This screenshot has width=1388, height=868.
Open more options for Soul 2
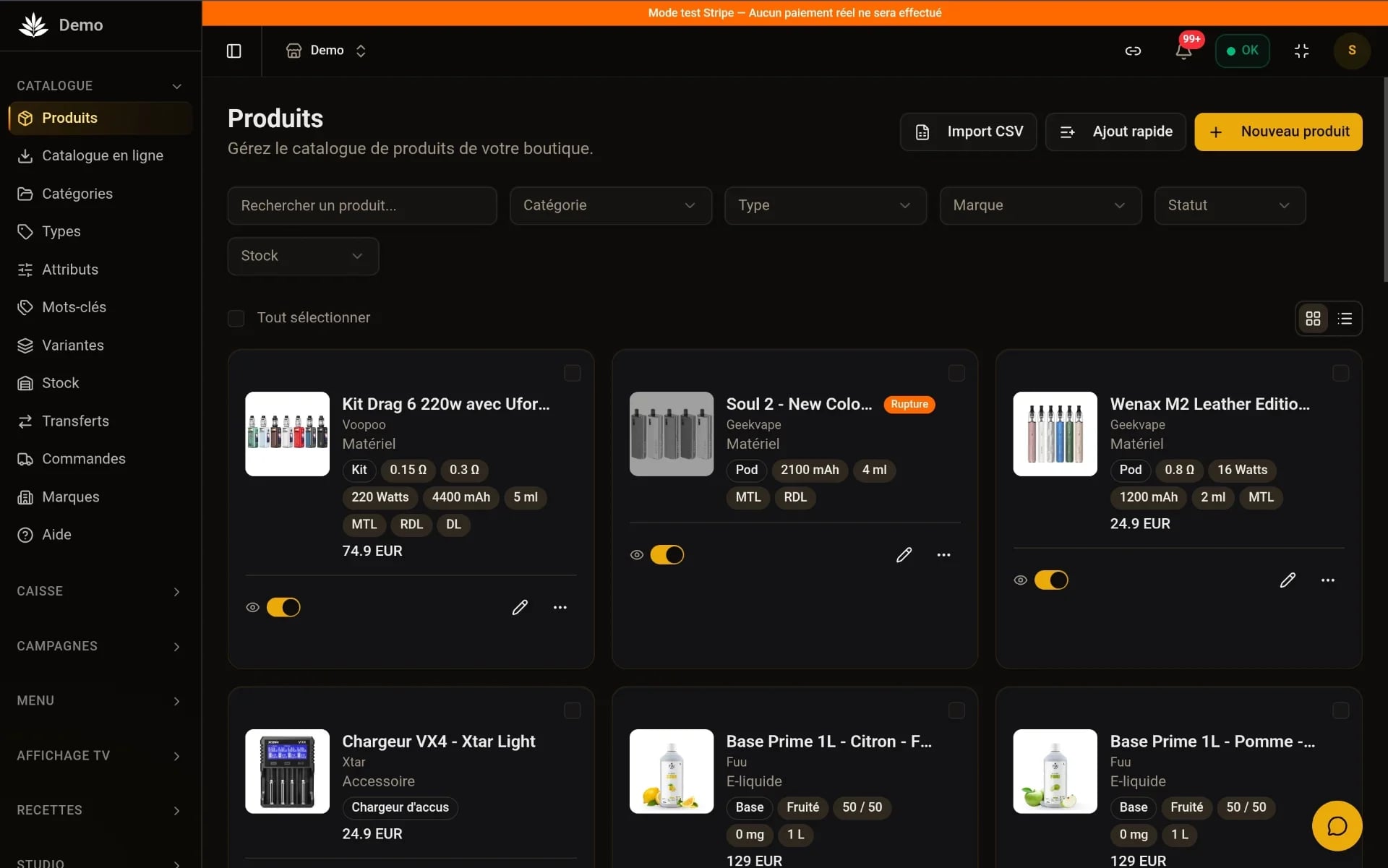pos(943,554)
